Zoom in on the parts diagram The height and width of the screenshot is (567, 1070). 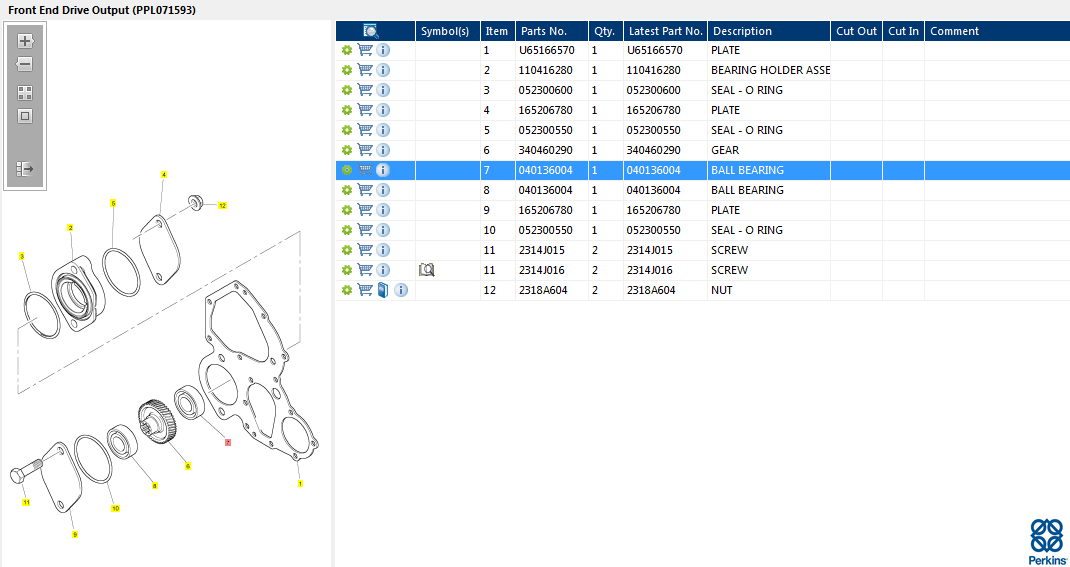[25, 41]
